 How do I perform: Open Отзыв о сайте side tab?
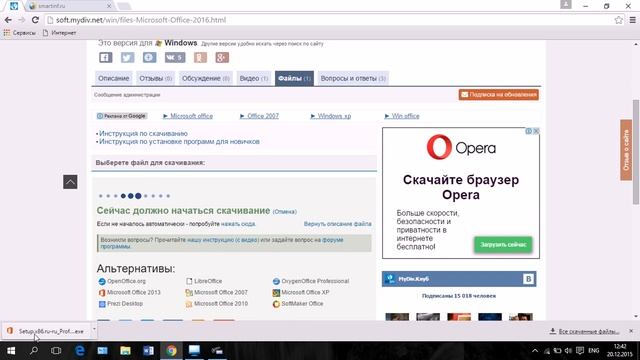pyautogui.click(x=626, y=150)
